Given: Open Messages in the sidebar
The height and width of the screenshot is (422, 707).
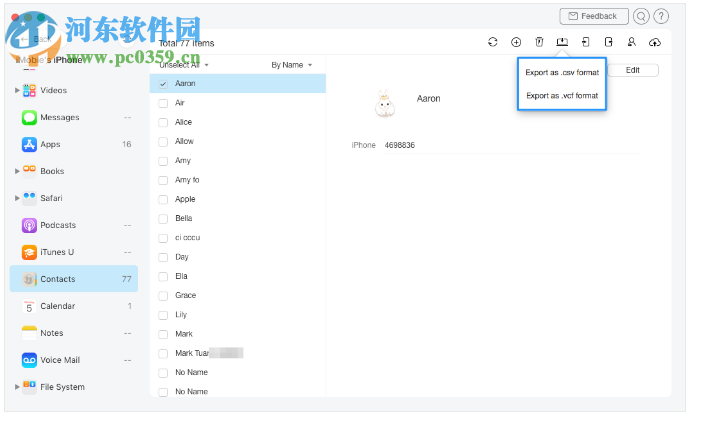Looking at the screenshot, I should click(x=73, y=117).
